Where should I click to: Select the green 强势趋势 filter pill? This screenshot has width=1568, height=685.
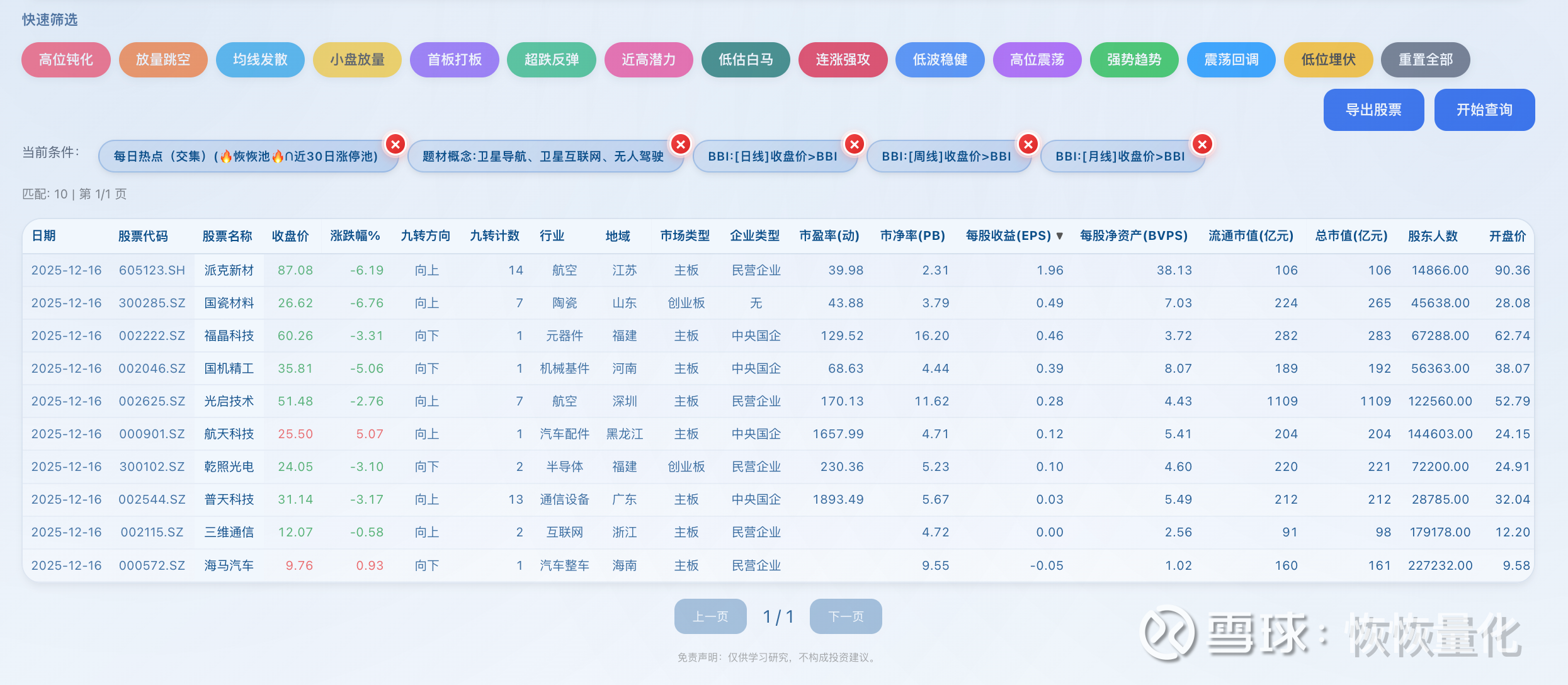1134,60
